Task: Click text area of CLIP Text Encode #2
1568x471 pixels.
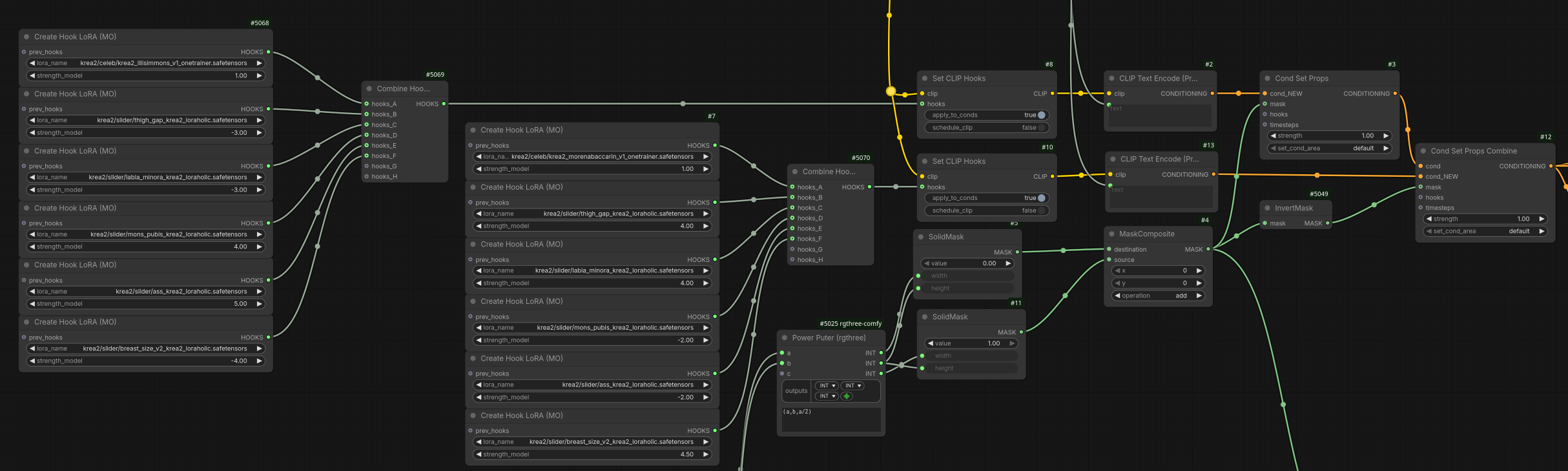Action: [1160, 115]
